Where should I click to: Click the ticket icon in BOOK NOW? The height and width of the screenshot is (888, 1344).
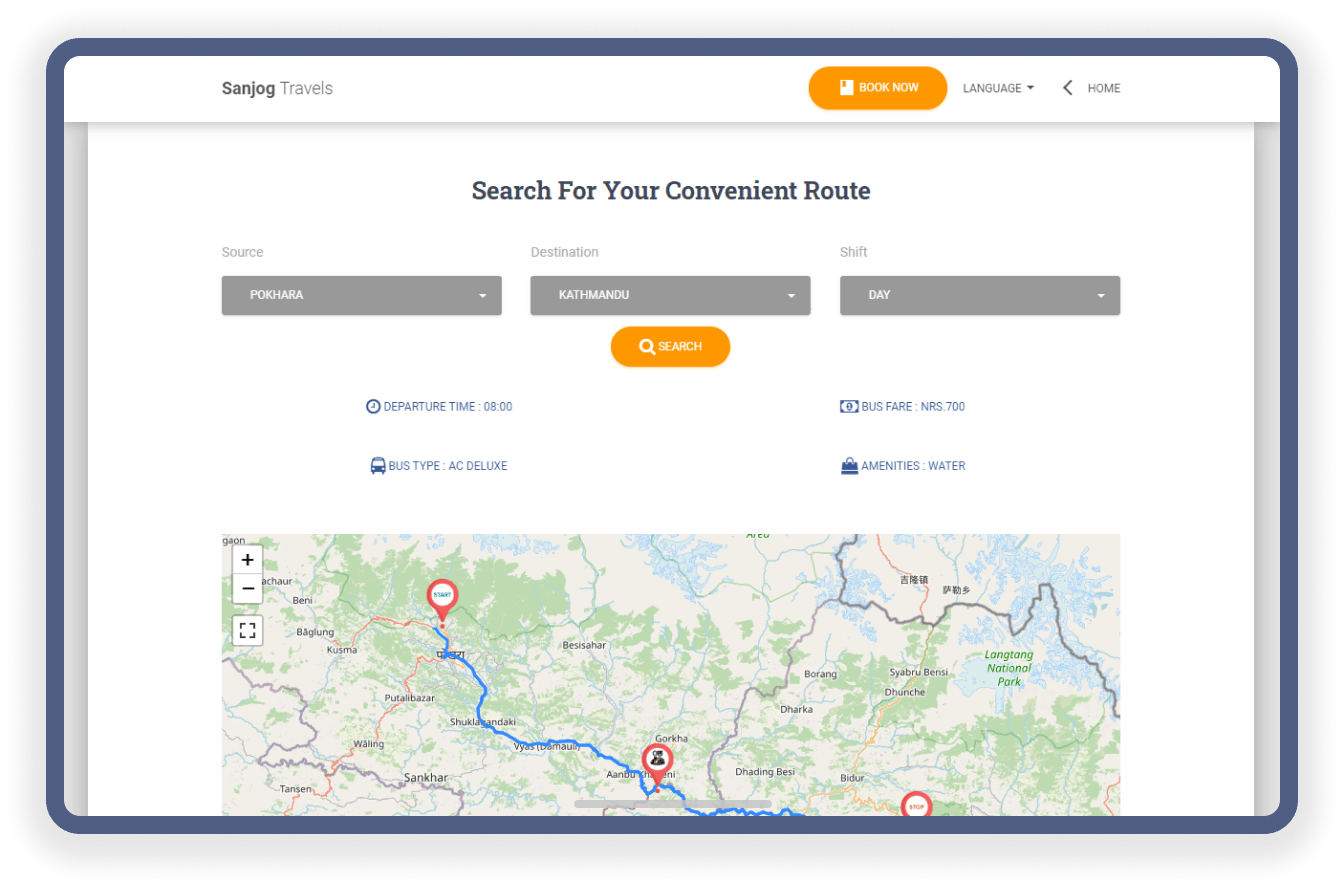[x=845, y=88]
